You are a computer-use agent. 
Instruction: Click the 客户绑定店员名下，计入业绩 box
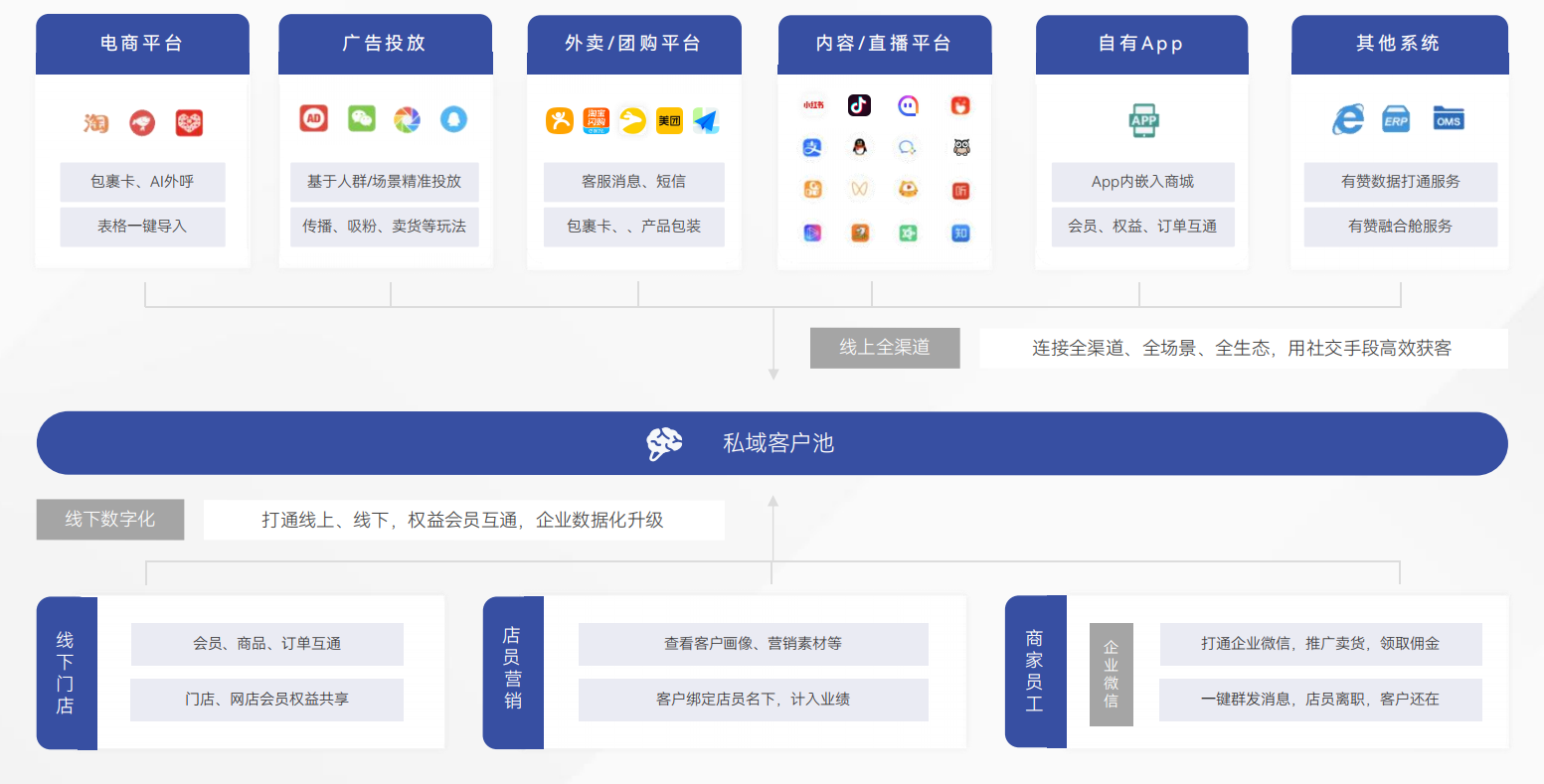tap(754, 700)
